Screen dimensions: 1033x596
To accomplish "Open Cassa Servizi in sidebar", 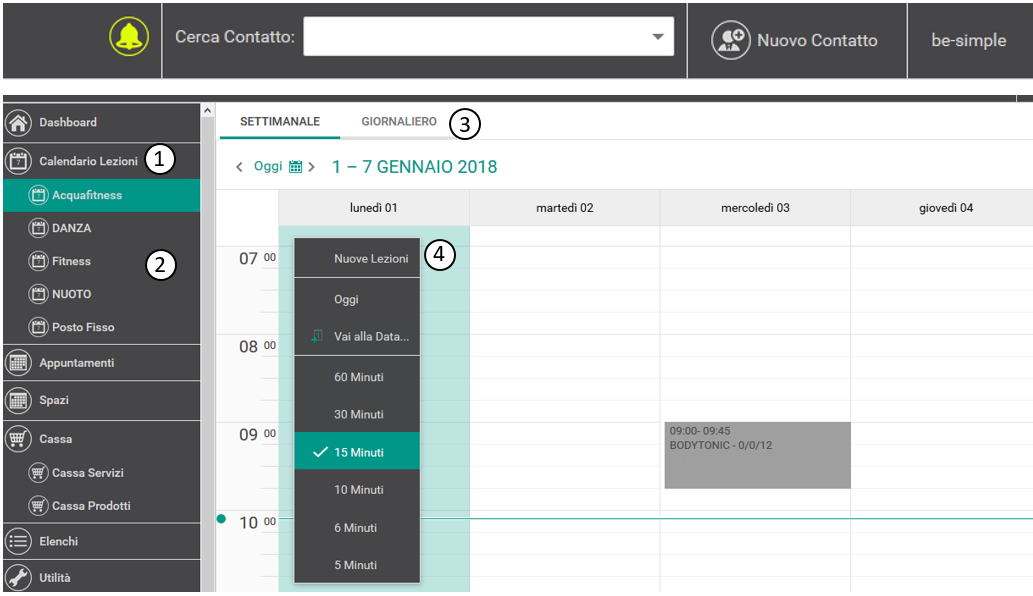I will pyautogui.click(x=102, y=472).
